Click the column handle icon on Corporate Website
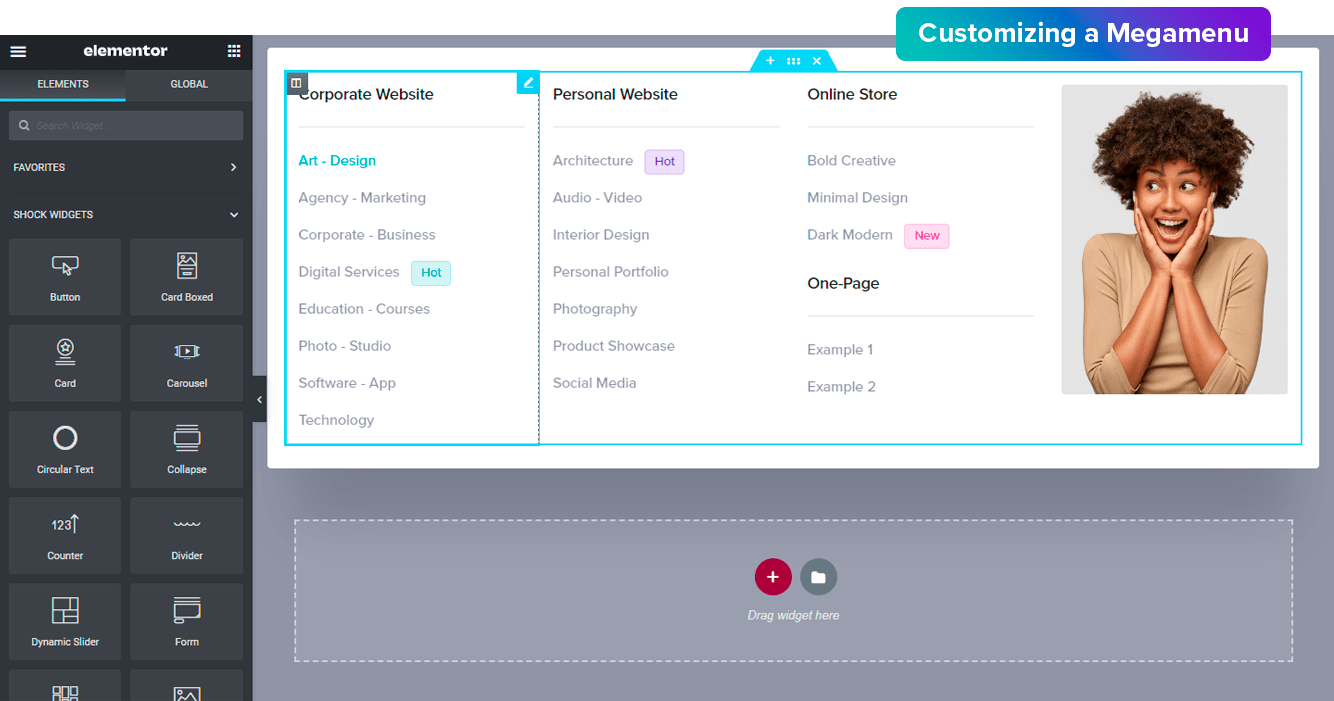Image resolution: width=1334 pixels, height=701 pixels. [297, 83]
